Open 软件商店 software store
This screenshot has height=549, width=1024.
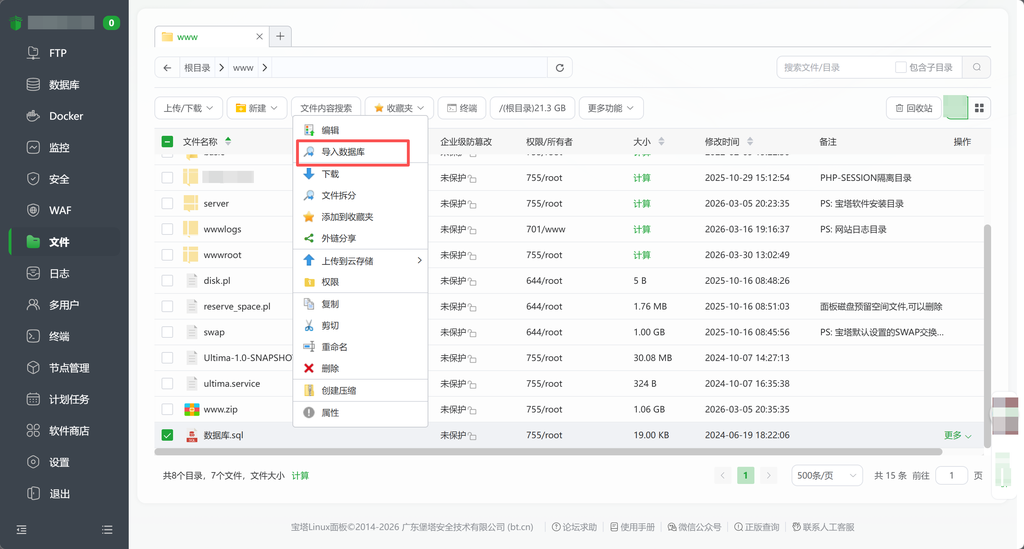coord(69,431)
